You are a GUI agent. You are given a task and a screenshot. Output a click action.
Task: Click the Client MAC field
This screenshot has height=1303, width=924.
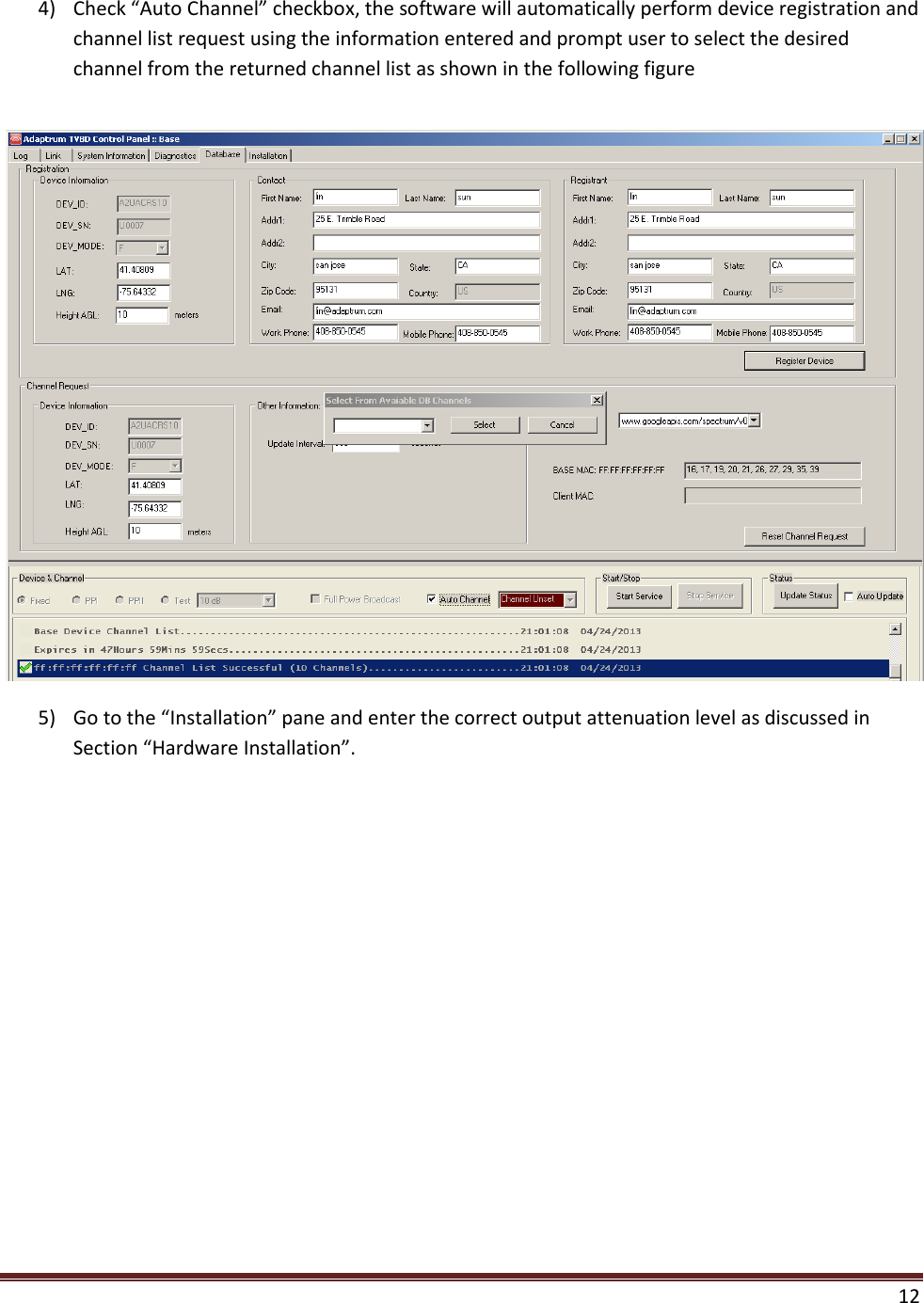click(773, 496)
